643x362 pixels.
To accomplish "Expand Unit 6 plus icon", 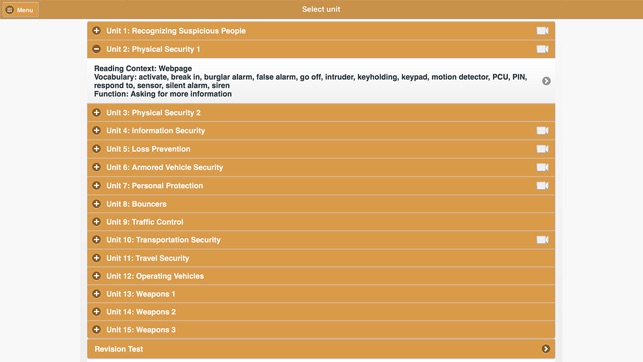I will click(x=96, y=167).
